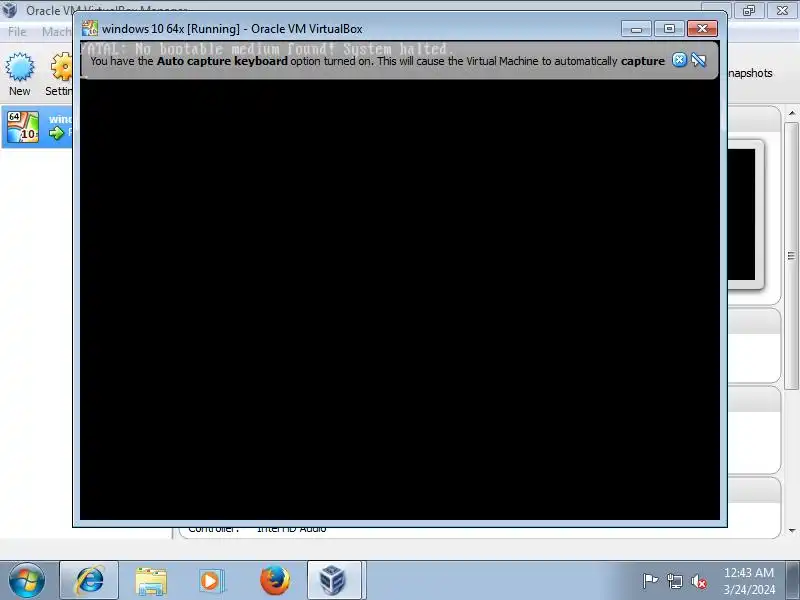Restore down the VirtualBox Manager window
800x600 pixels.
[748, 10]
